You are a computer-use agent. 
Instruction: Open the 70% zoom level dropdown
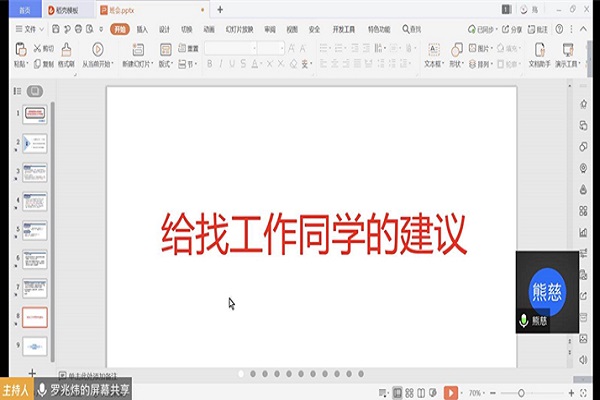pyautogui.click(x=479, y=392)
